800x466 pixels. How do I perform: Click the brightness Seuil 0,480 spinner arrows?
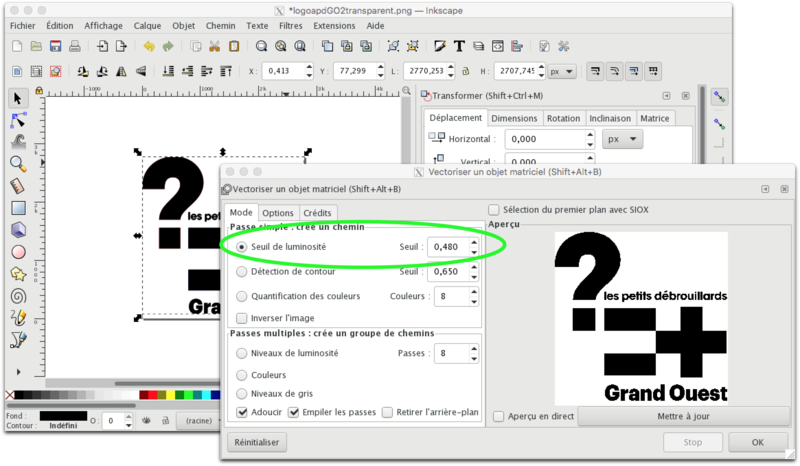(474, 247)
